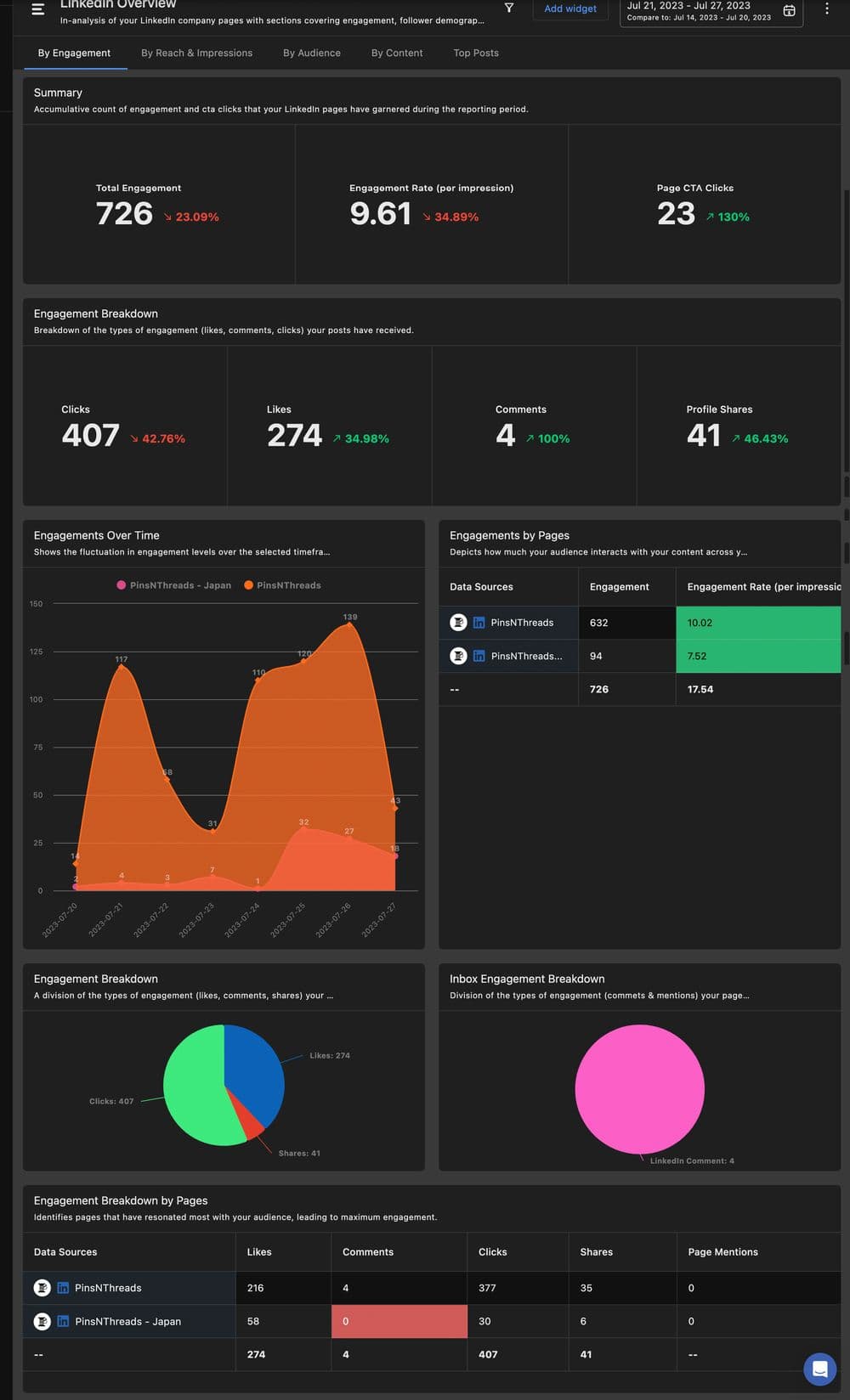Viewport: 850px width, 1400px height.
Task: Toggle the orange PinsNThreads legend series
Action: [282, 585]
